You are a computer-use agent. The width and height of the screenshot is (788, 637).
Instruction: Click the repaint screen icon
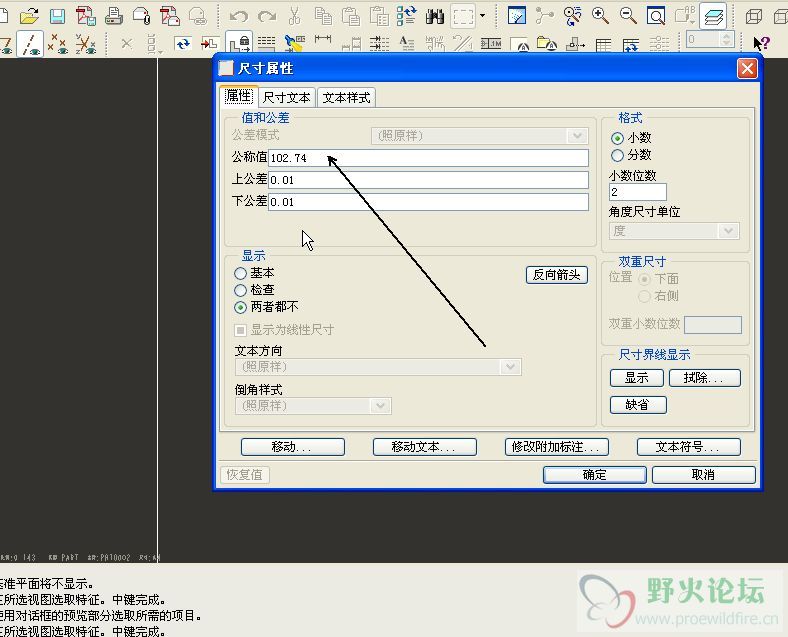click(x=517, y=16)
